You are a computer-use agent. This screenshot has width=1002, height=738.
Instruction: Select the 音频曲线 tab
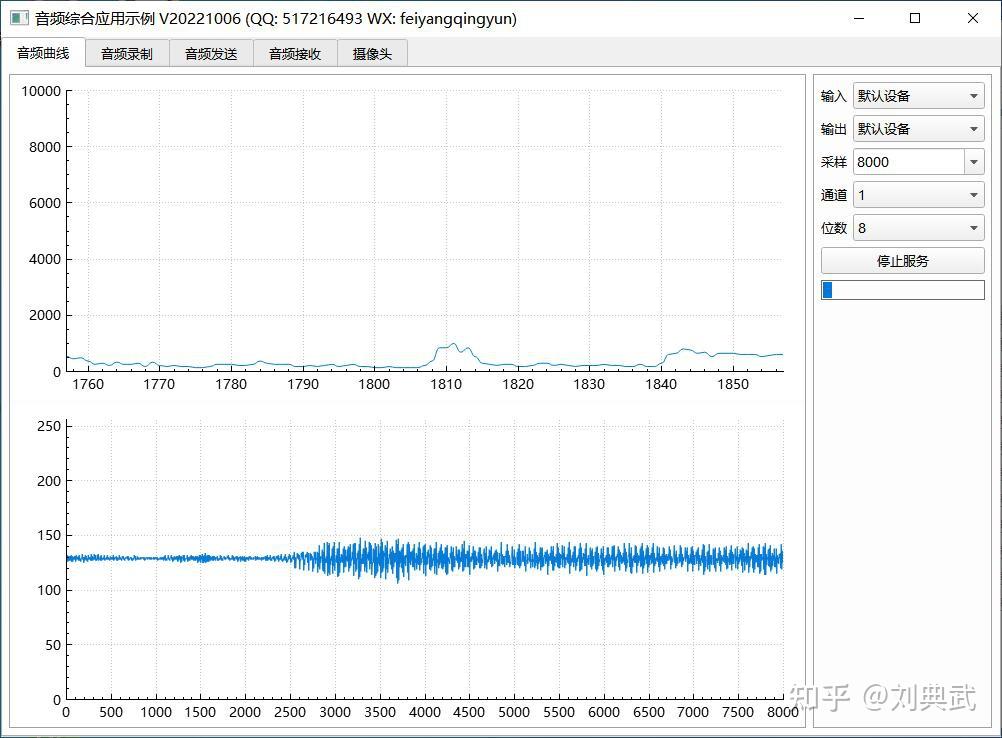click(42, 53)
